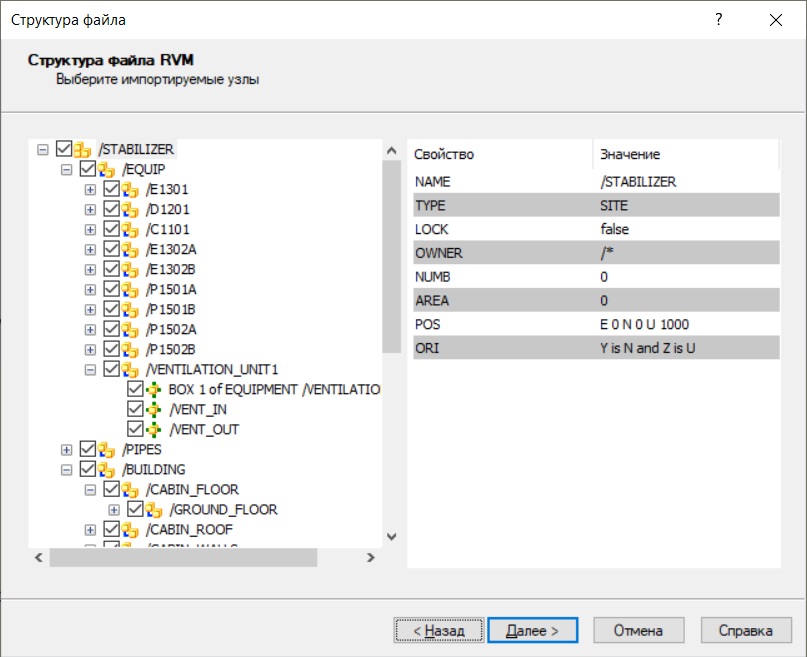This screenshot has height=657, width=807.
Task: Click the site icon next to /STABILIZER
Action: (83, 150)
